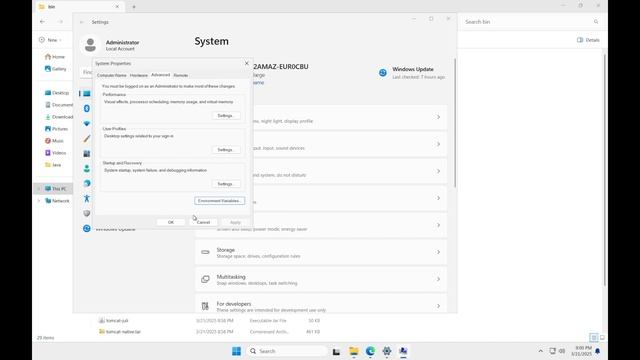Open Environment Variables dialog
640x360 pixels.
point(220,201)
